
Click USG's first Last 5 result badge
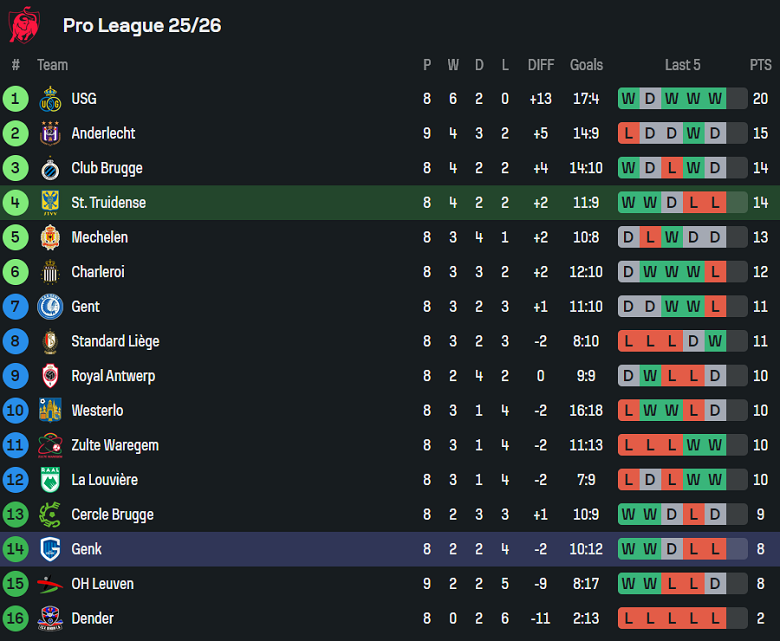628,99
